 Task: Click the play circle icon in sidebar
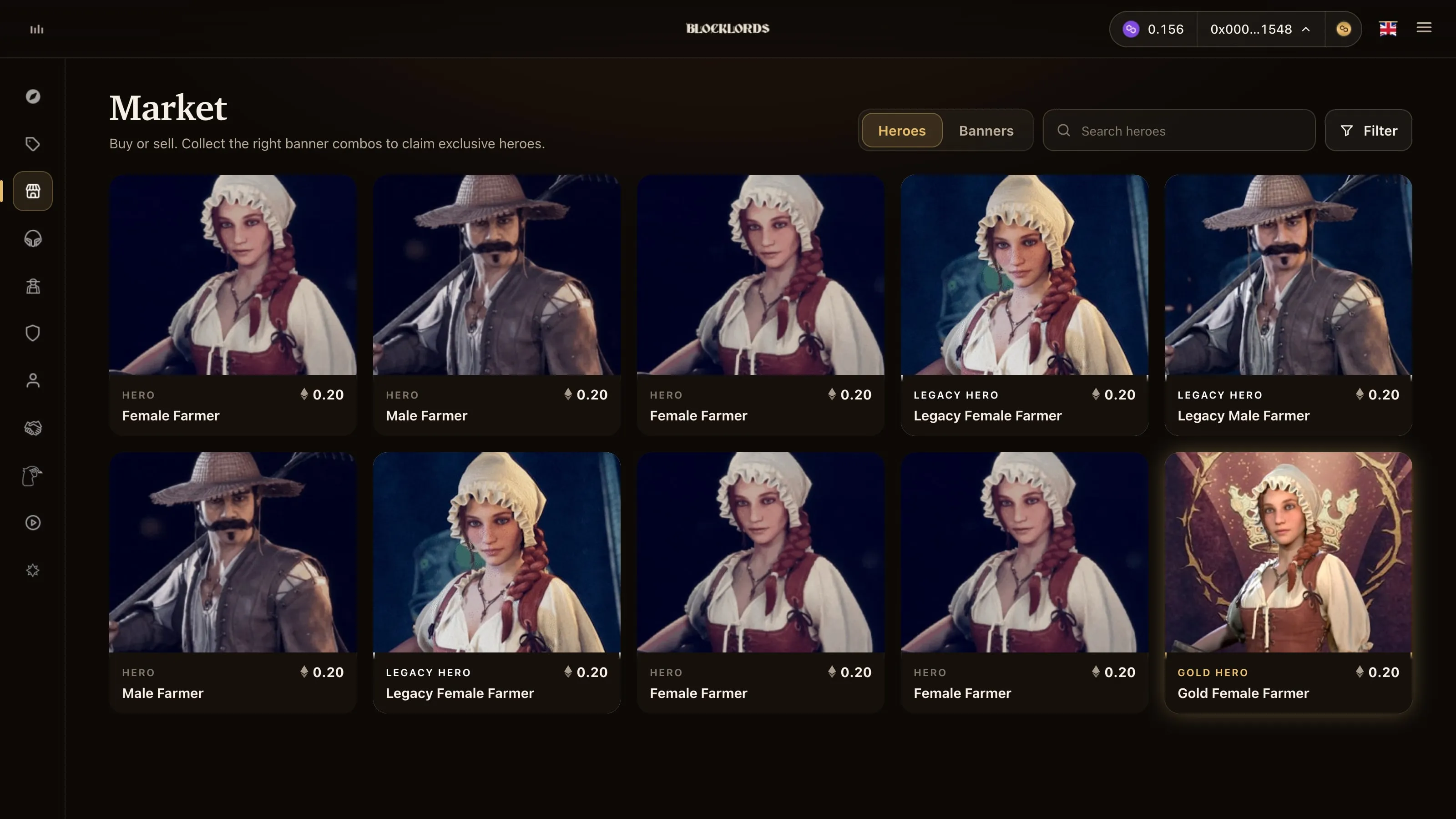pos(33,523)
